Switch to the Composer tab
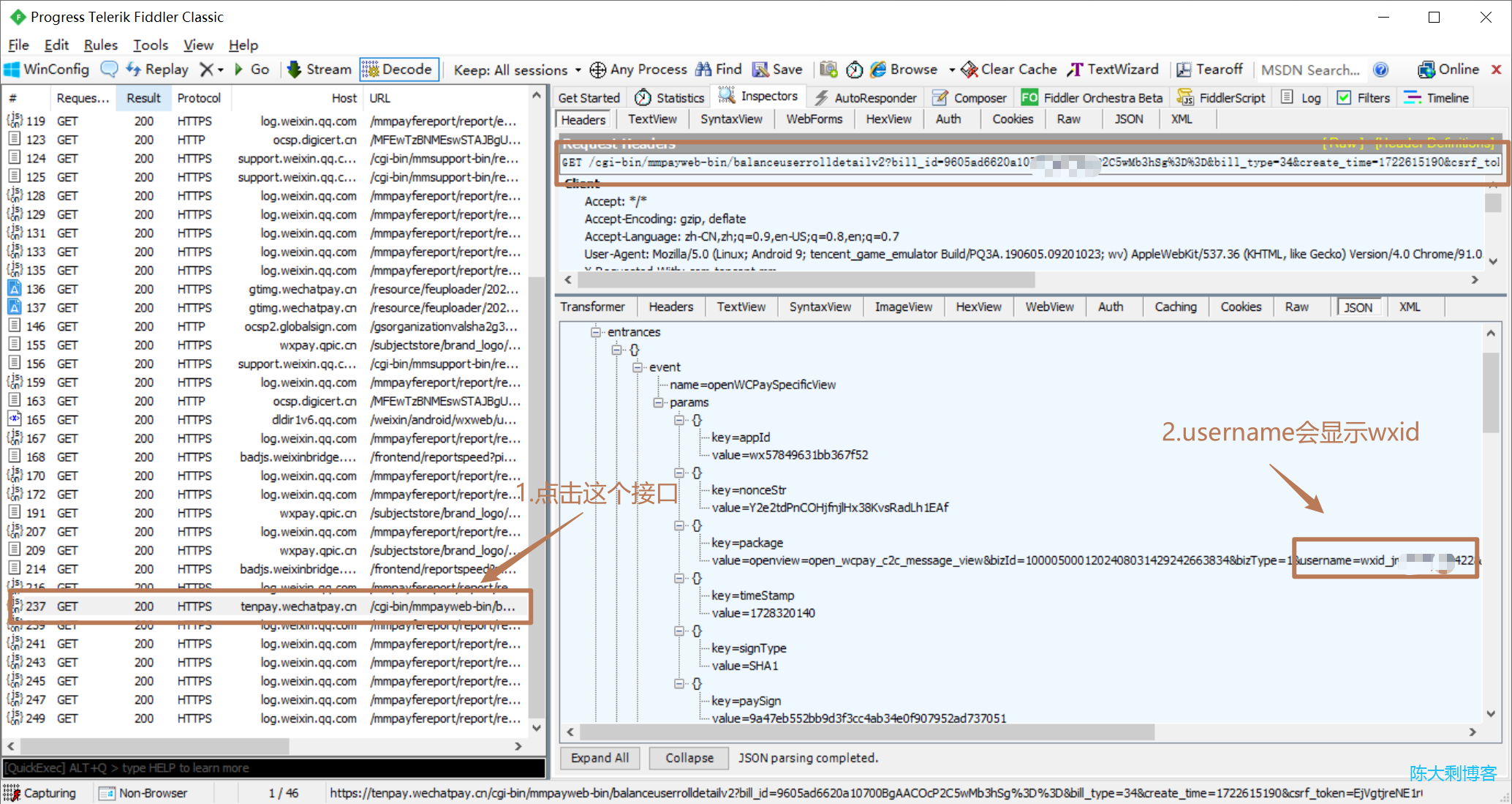Image resolution: width=1512 pixels, height=804 pixels. point(969,98)
